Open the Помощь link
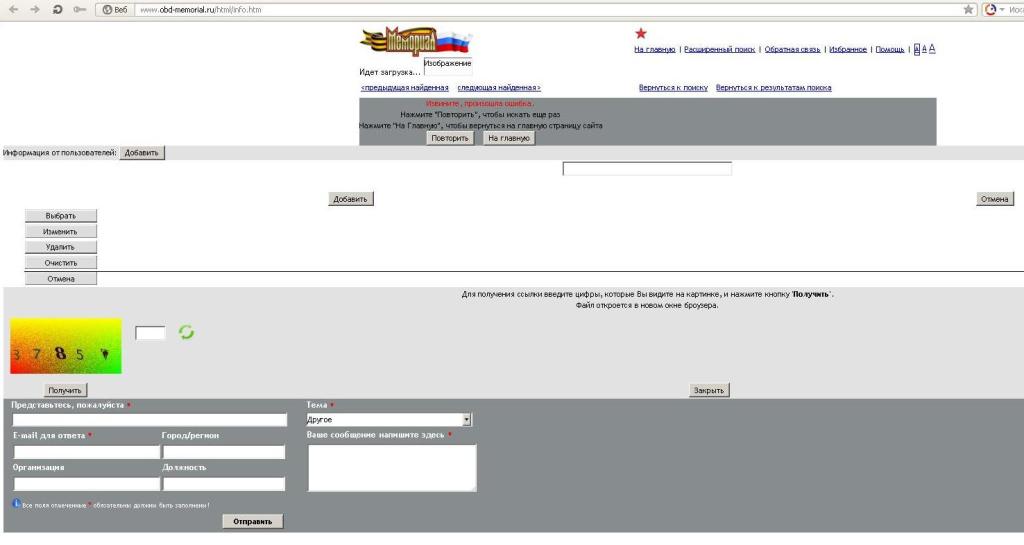The width and height of the screenshot is (1024, 545). click(x=889, y=50)
